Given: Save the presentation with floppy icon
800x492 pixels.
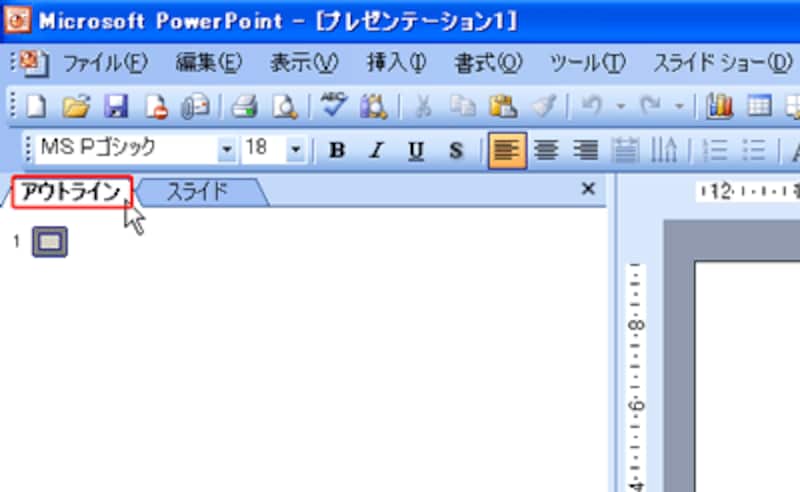Looking at the screenshot, I should 116,107.
